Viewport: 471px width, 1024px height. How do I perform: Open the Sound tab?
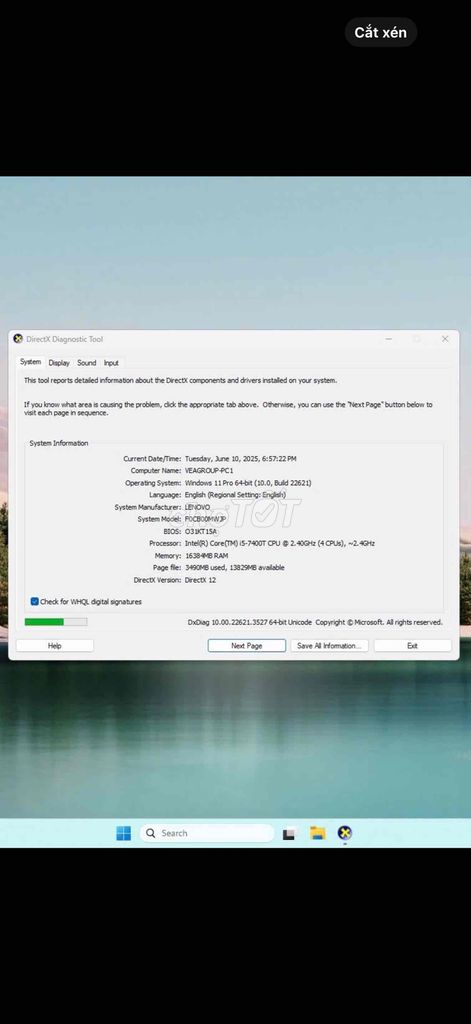point(86,362)
